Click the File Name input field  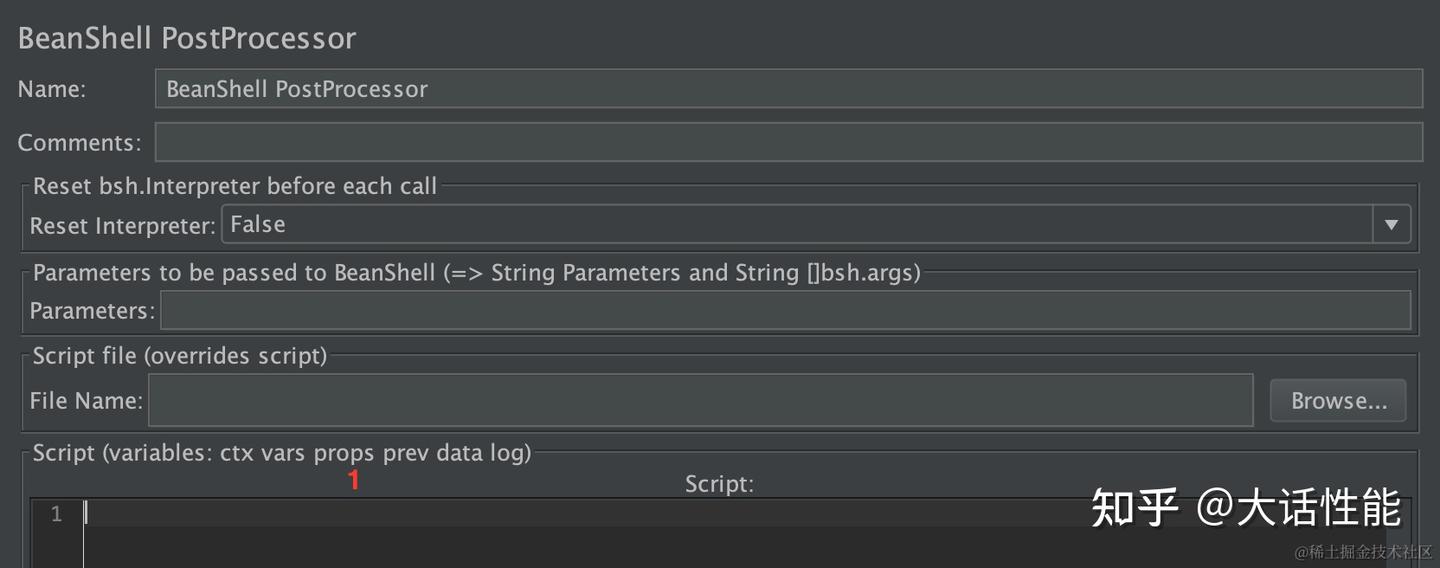(700, 401)
